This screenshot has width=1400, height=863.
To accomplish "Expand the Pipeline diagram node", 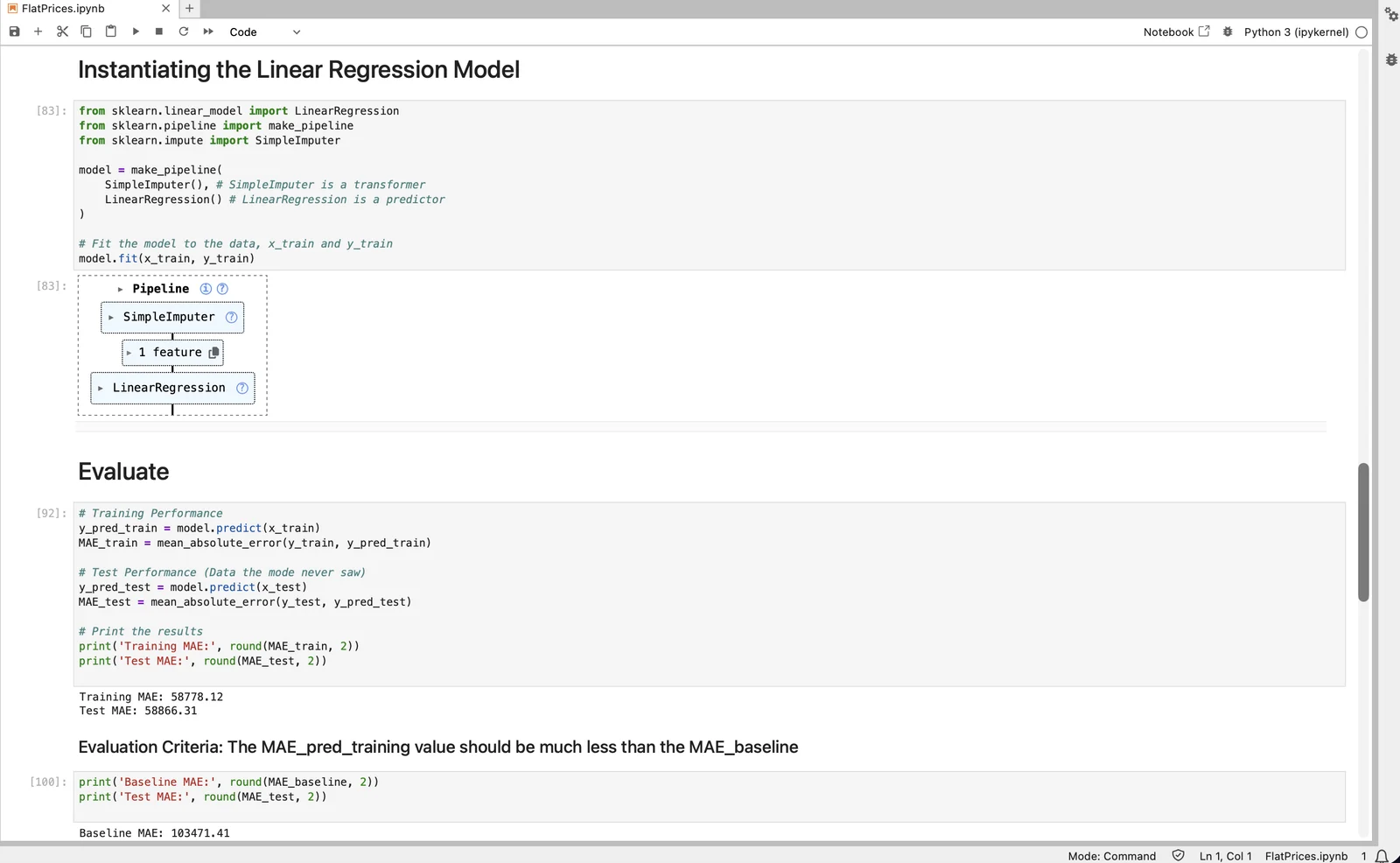I will (x=120, y=289).
